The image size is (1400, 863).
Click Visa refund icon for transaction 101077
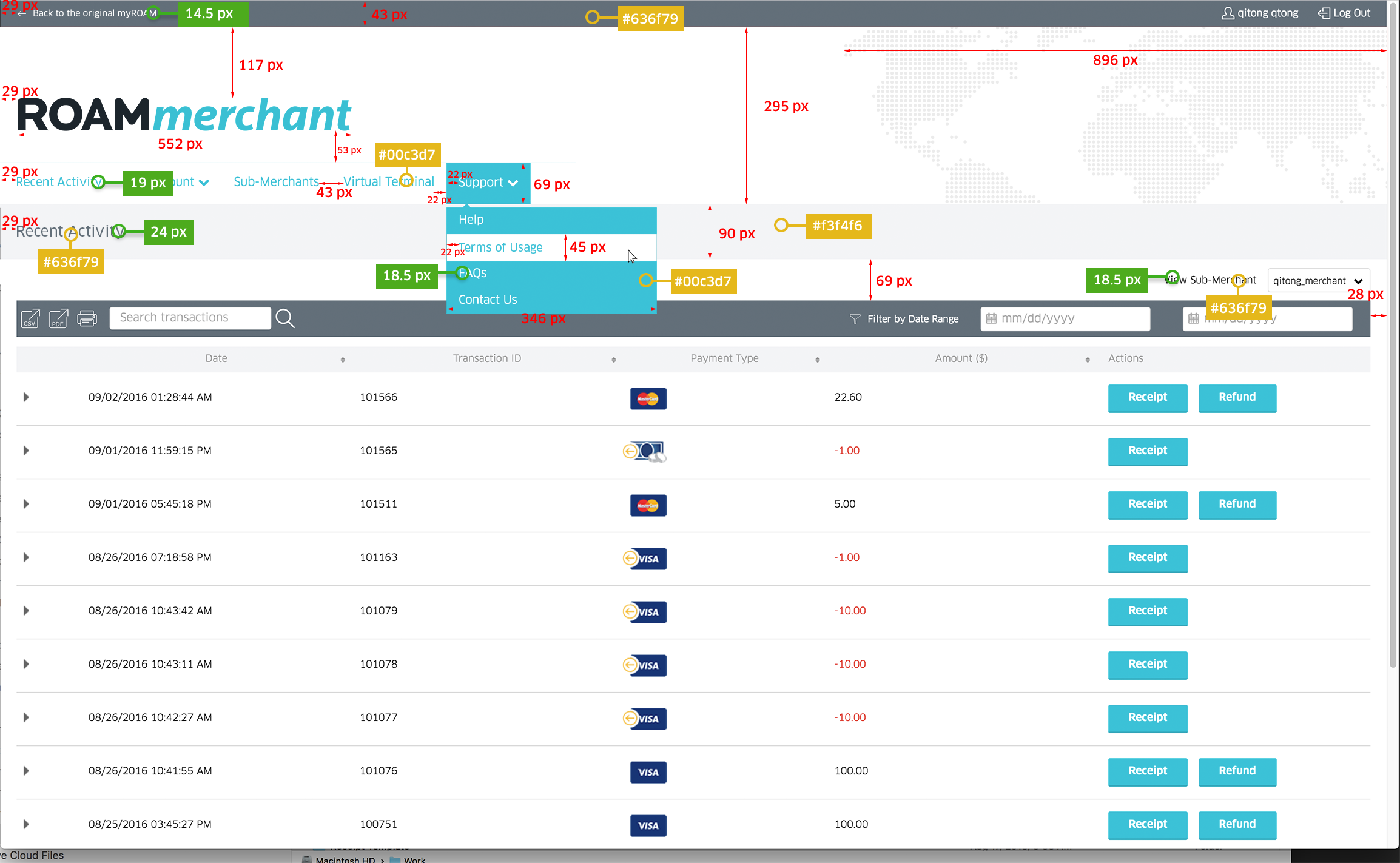point(644,719)
